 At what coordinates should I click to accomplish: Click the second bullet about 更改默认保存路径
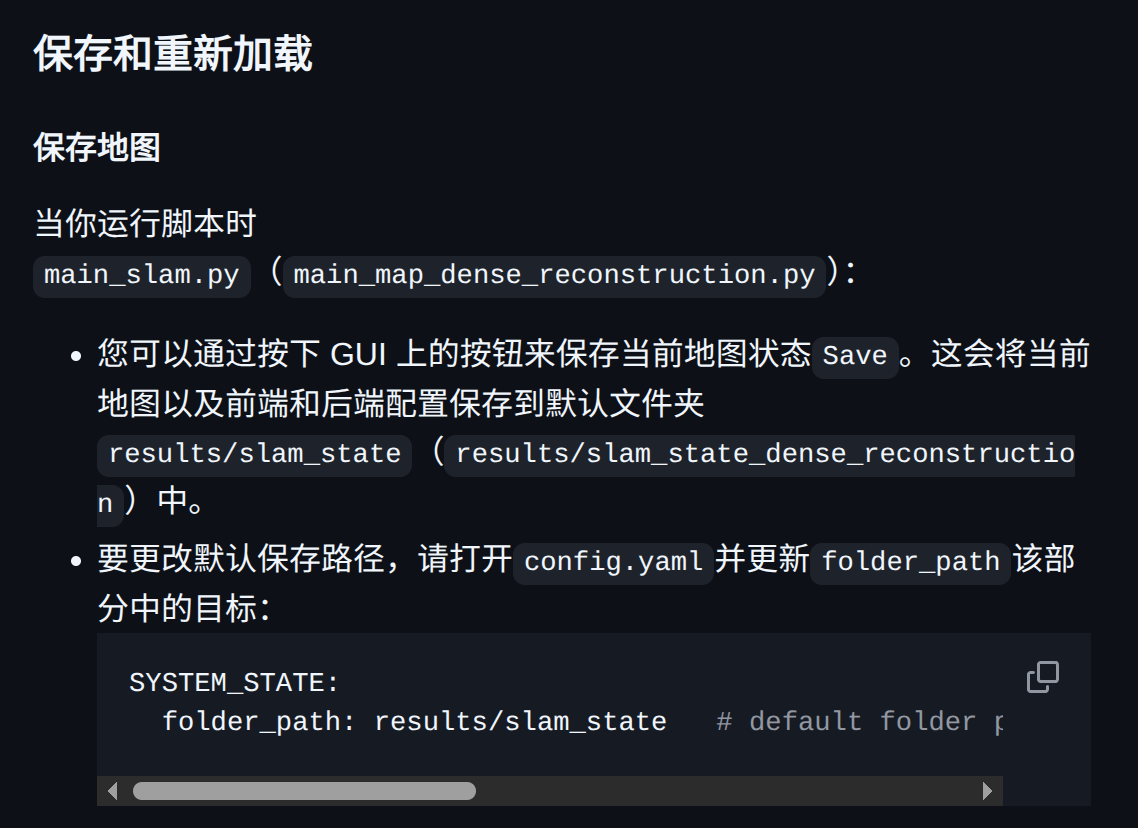(x=586, y=583)
